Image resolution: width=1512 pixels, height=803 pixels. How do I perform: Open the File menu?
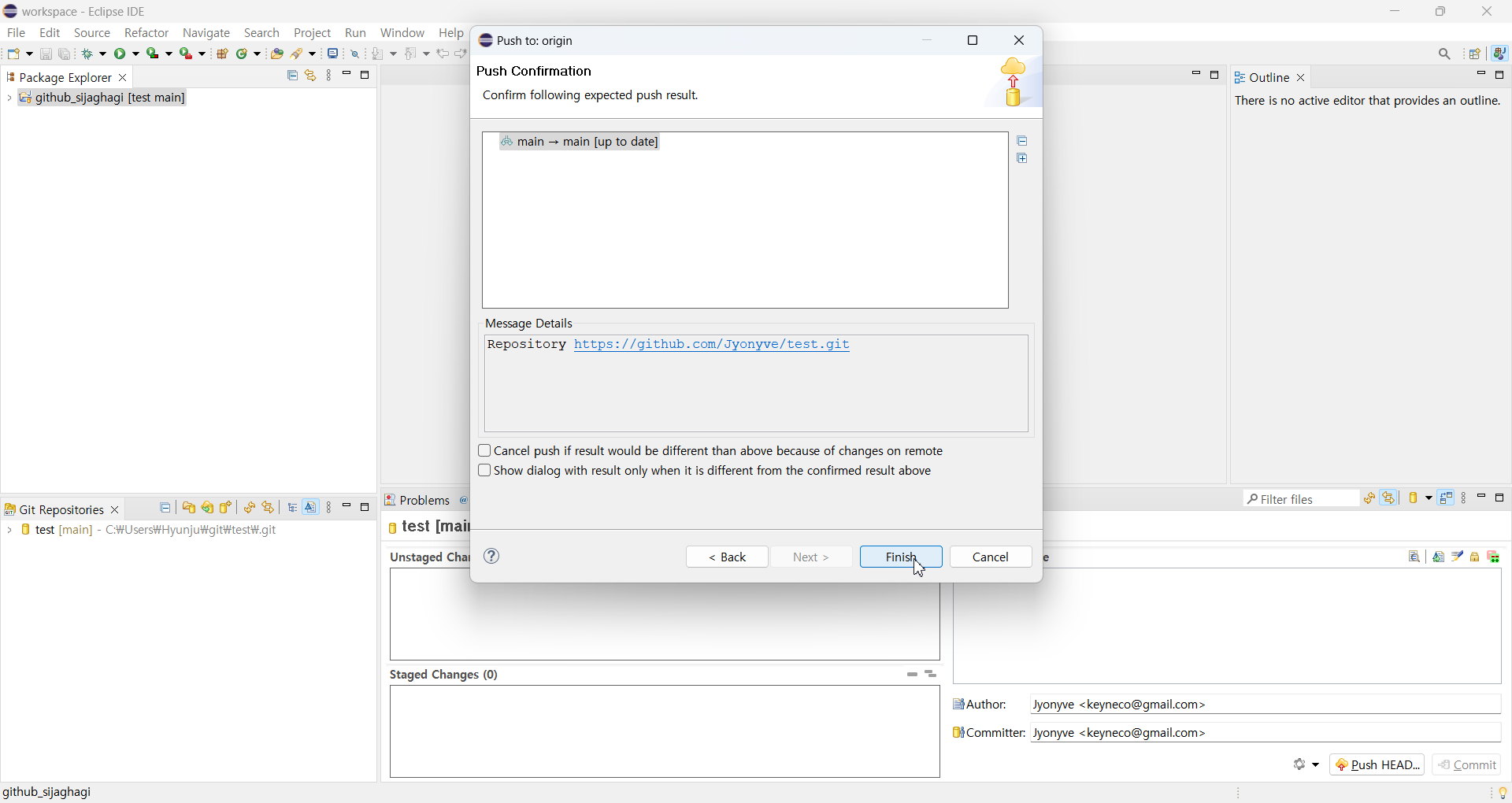coord(17,33)
